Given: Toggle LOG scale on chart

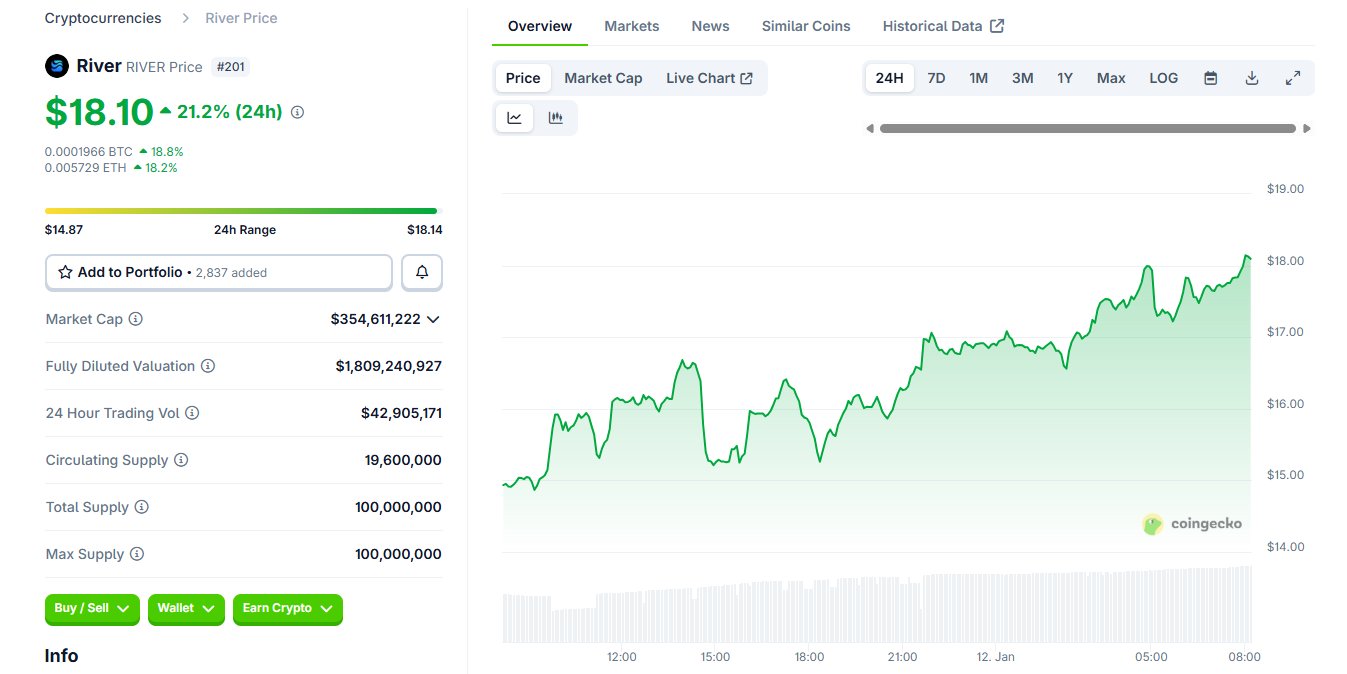Looking at the screenshot, I should click(x=1163, y=78).
